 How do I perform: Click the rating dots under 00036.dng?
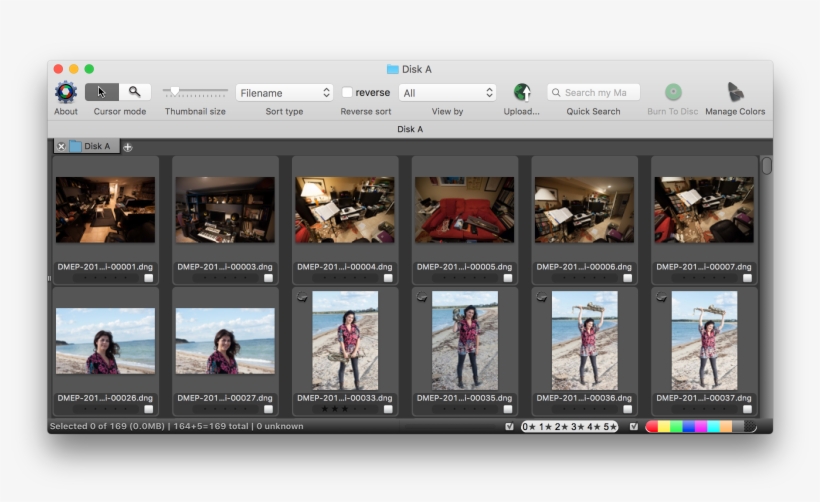(584, 409)
